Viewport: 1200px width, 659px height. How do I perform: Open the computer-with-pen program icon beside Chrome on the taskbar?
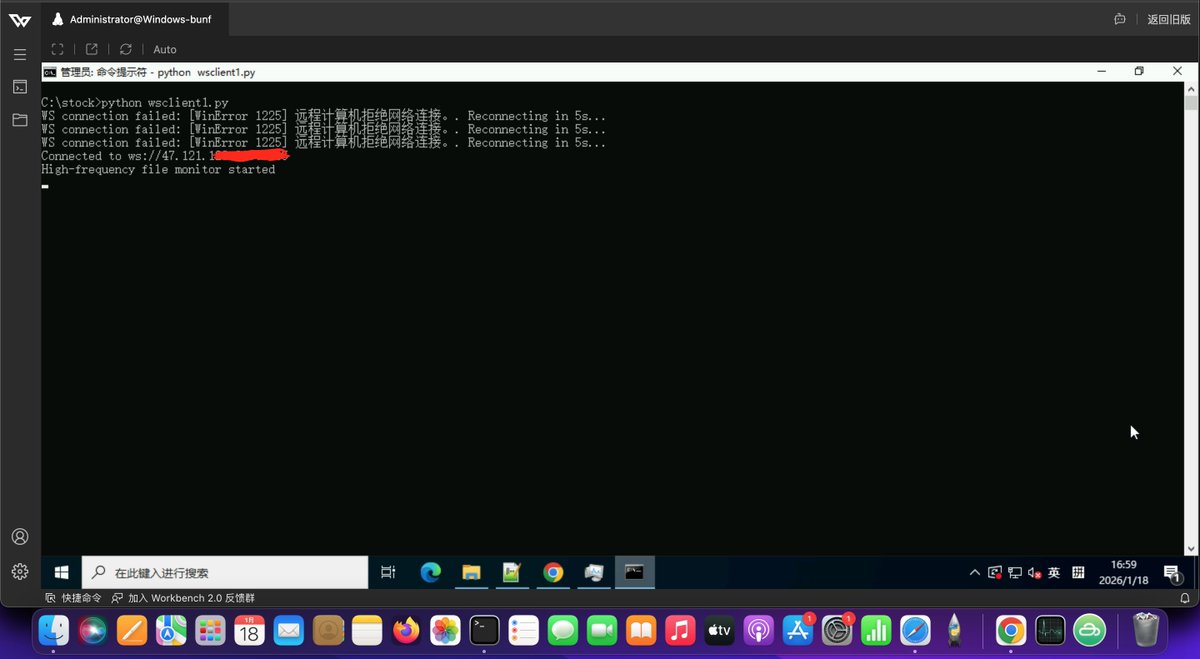[594, 572]
